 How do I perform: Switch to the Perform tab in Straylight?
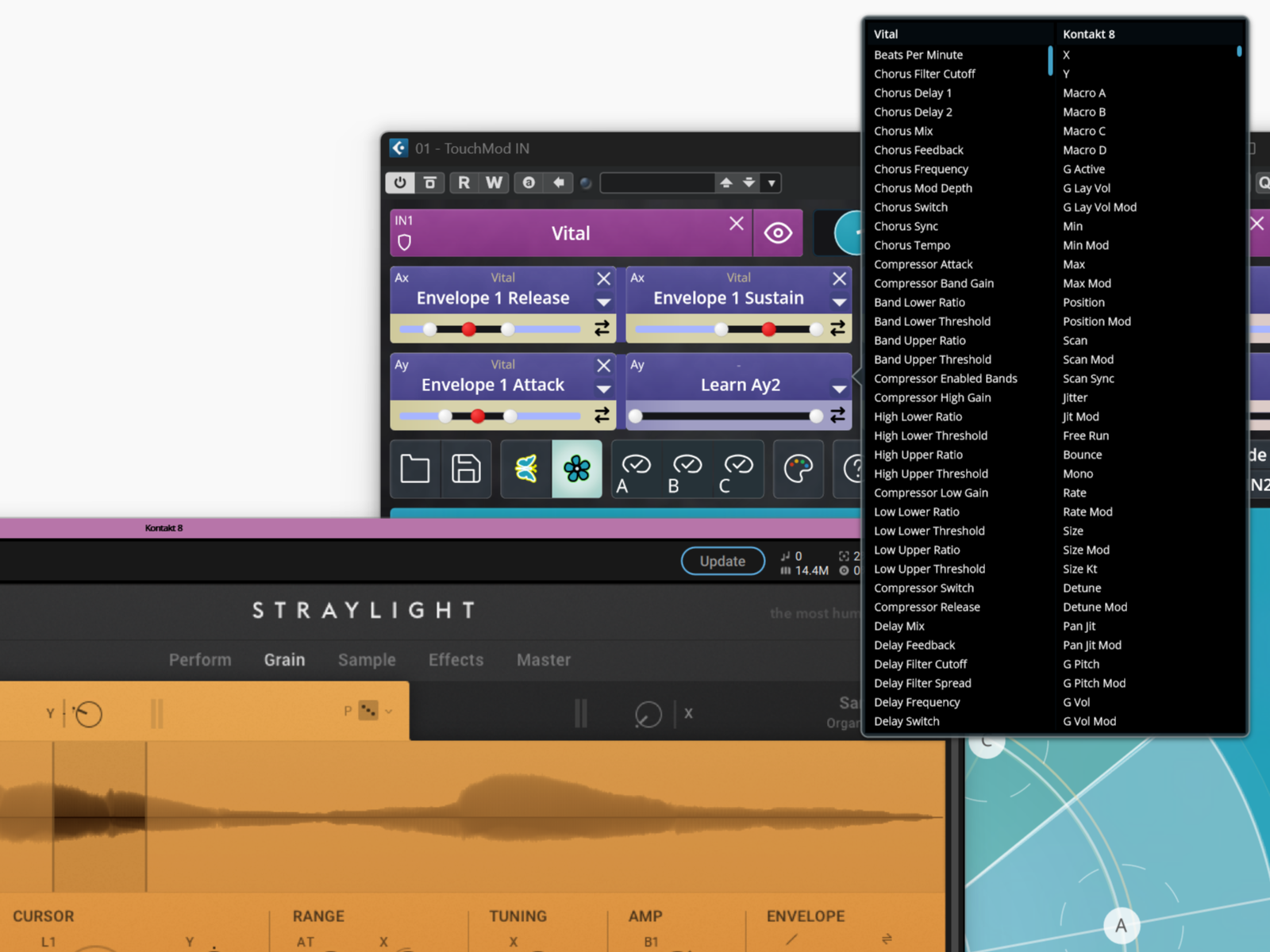coord(200,660)
